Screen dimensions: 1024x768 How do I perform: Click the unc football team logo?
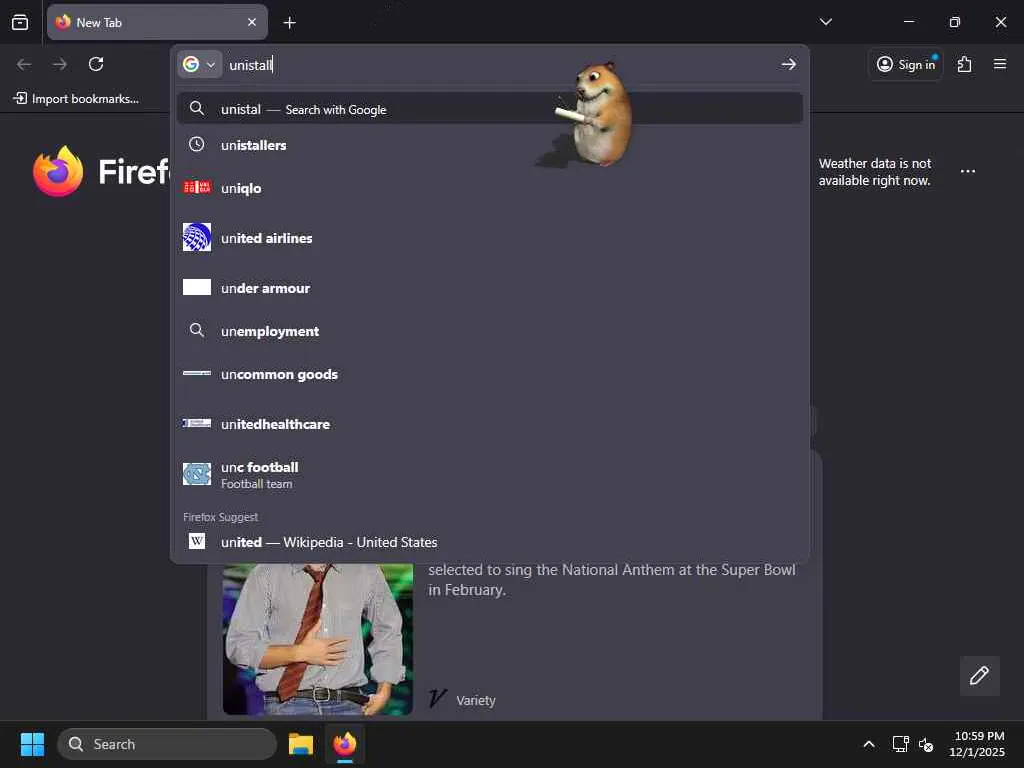coord(197,474)
